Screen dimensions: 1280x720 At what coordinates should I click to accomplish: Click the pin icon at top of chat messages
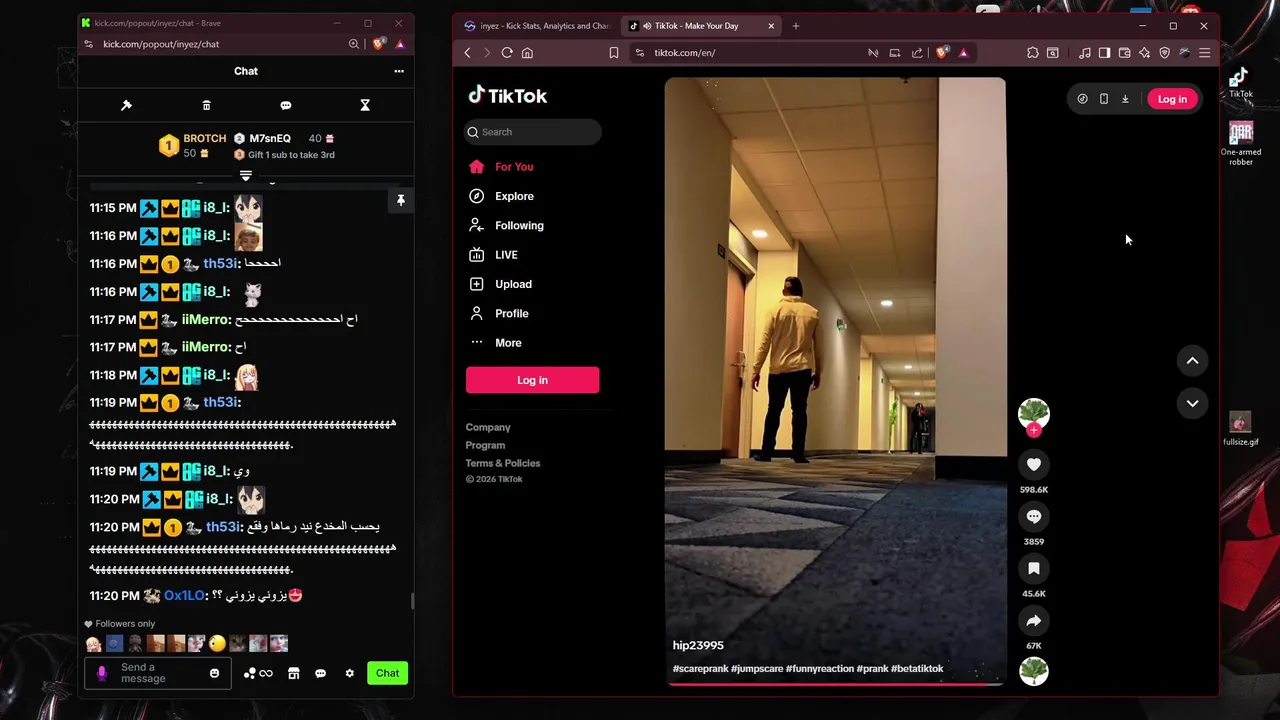tap(401, 201)
